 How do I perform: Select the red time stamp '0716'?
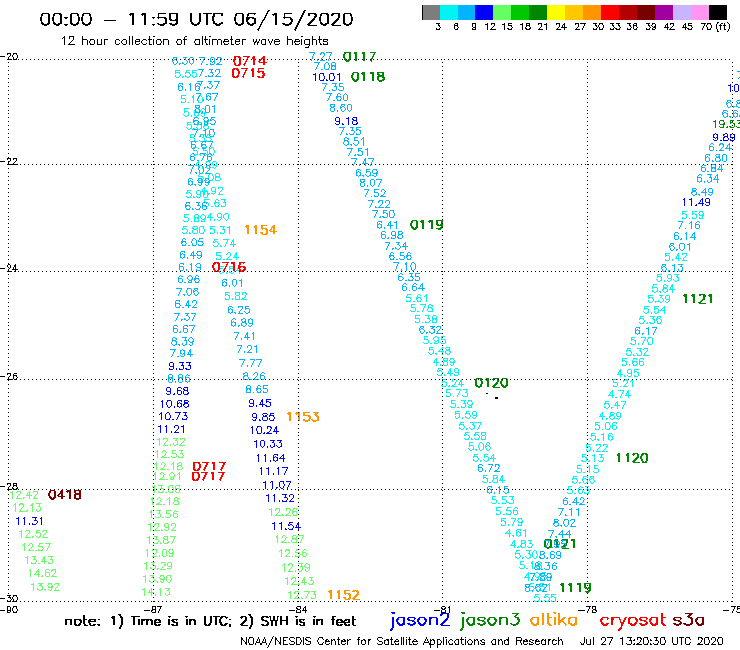[229, 267]
